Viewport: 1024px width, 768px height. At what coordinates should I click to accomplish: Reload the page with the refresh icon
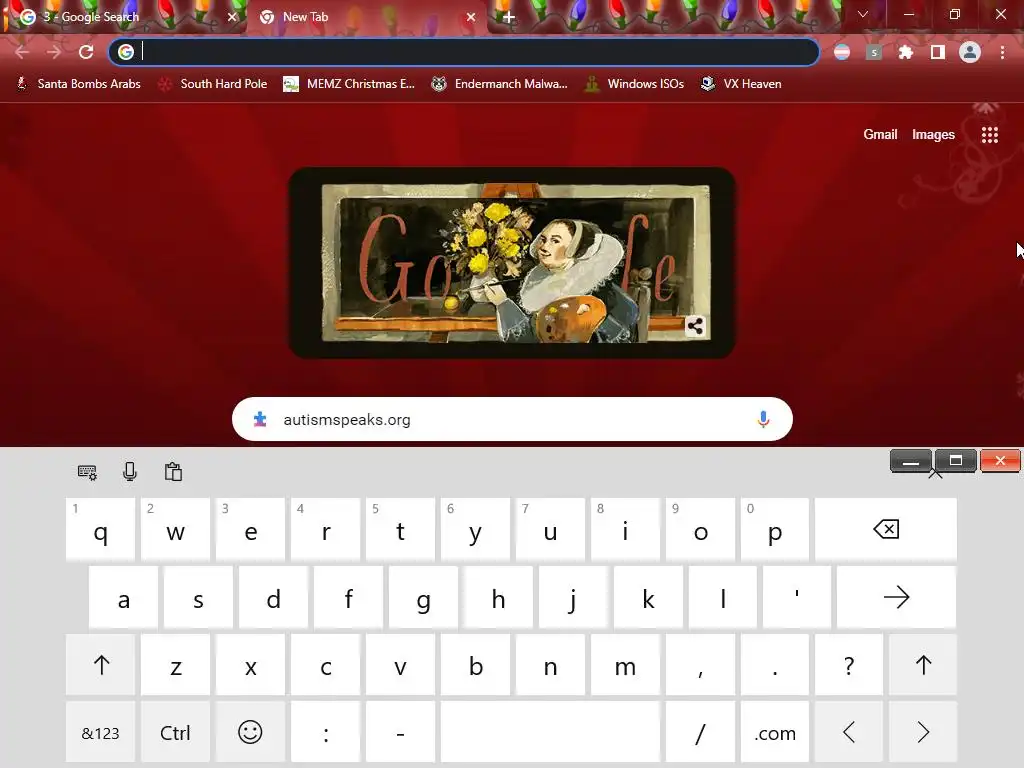pos(86,52)
